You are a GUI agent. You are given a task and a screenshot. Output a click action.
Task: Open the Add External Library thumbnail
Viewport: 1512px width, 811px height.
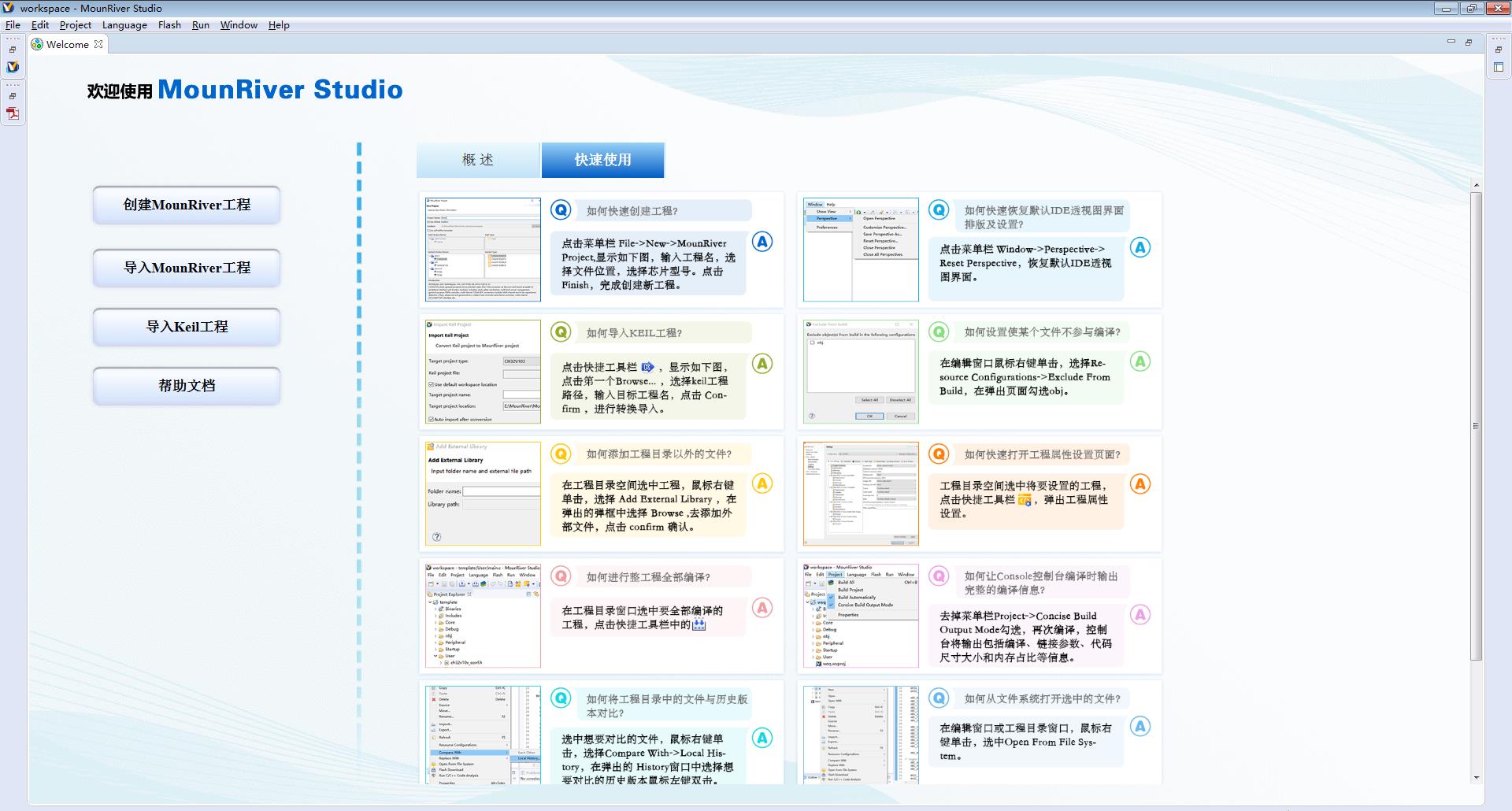[x=483, y=494]
